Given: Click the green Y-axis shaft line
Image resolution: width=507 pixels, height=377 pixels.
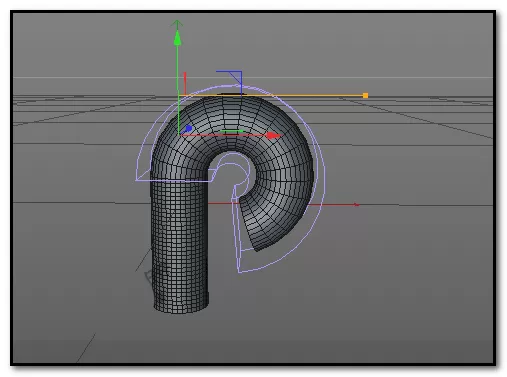Looking at the screenshot, I should pos(178,88).
